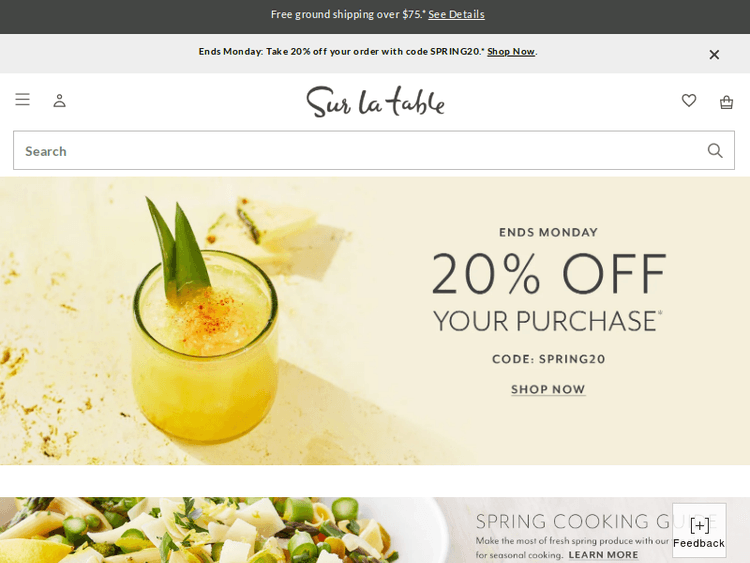Open the Feedback widget plus icon
Screen dimensions: 750x563
click(x=699, y=525)
